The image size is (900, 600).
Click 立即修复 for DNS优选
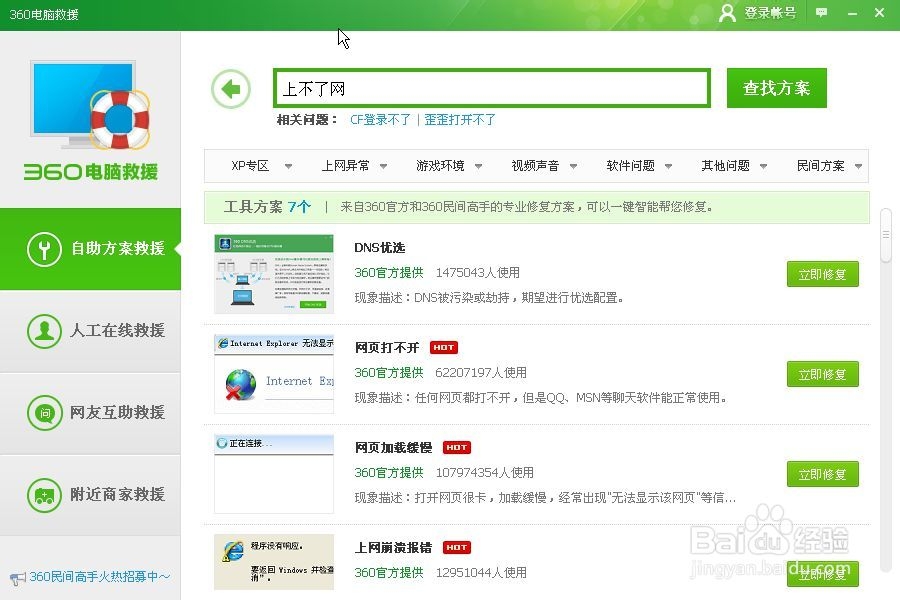tap(823, 274)
